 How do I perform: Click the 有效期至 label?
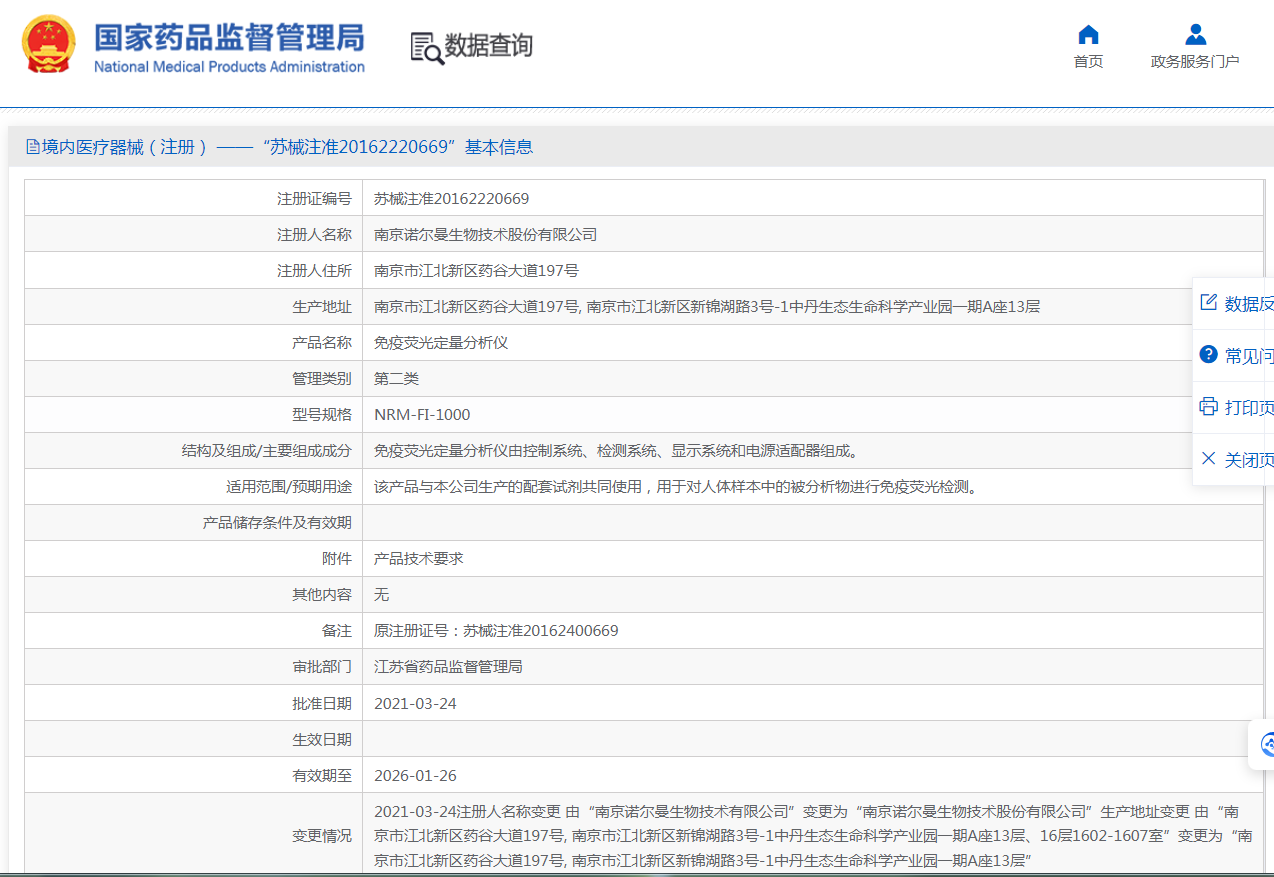[322, 776]
